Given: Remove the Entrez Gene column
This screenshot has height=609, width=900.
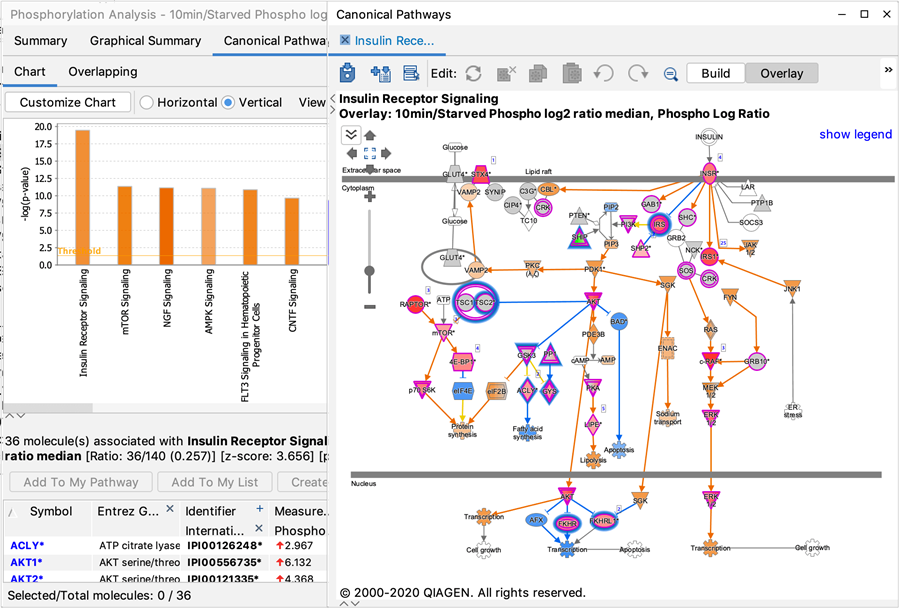Looking at the screenshot, I should pyautogui.click(x=169, y=510).
